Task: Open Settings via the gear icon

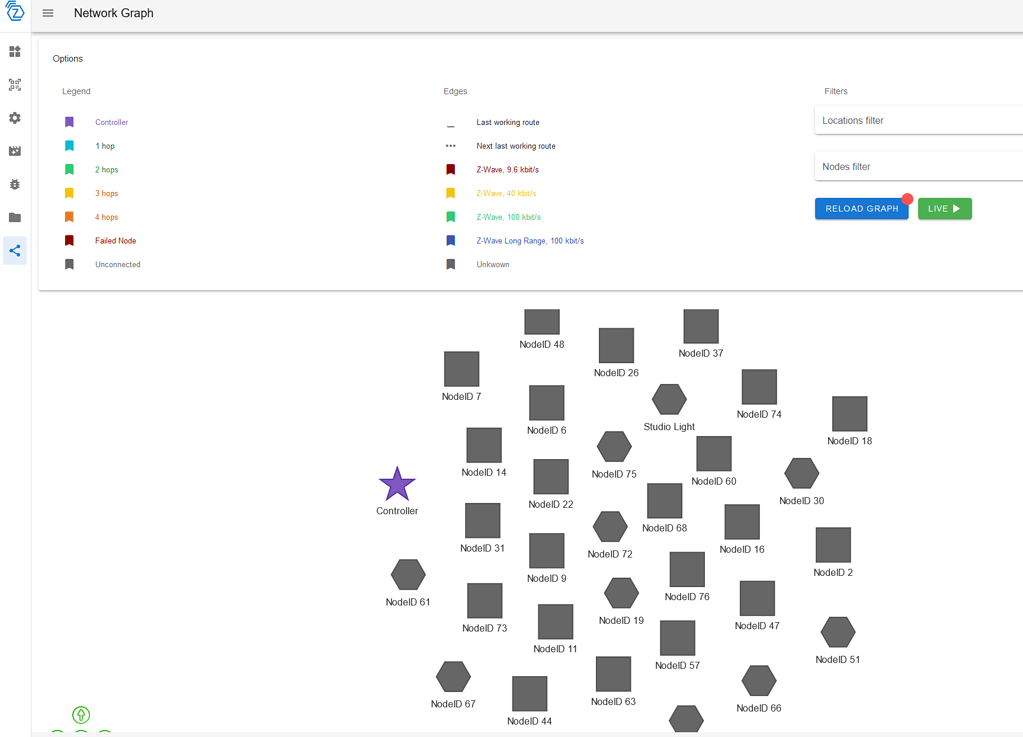Action: point(14,117)
